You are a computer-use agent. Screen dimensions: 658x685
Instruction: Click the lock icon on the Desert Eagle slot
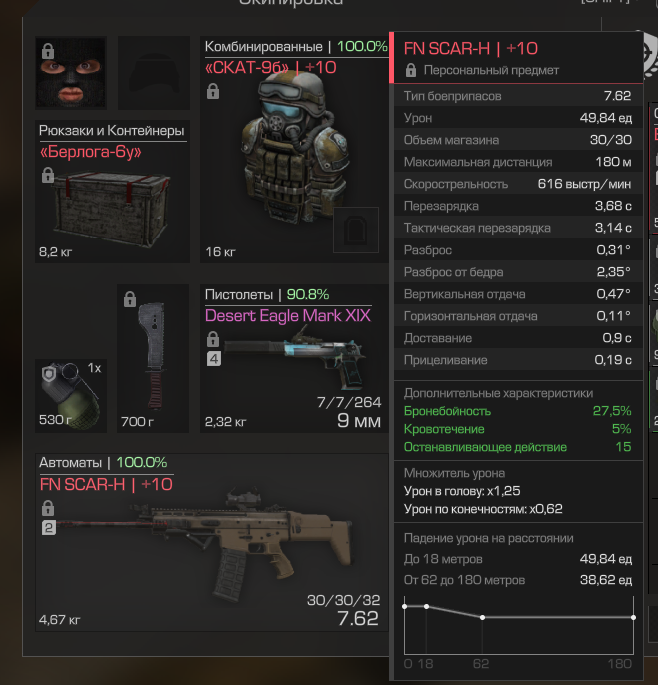(x=213, y=339)
